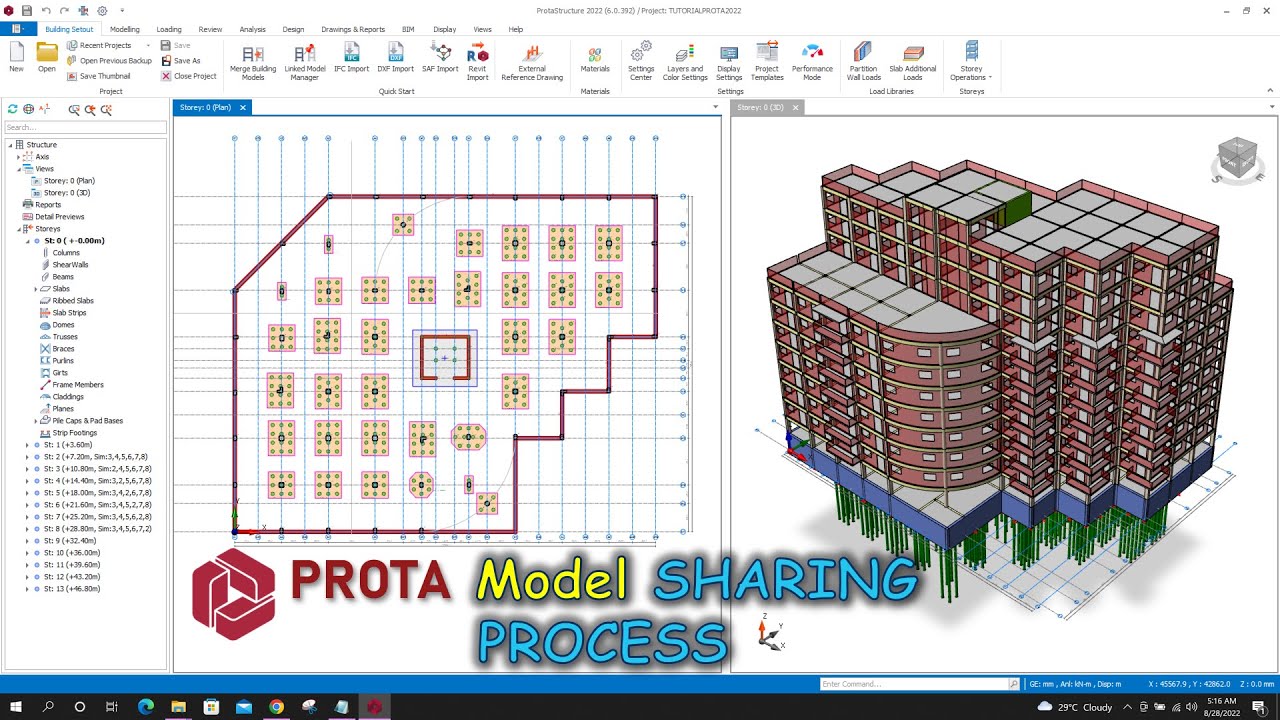
Task: Select Strip Footings in the tree
Action: coord(73,433)
